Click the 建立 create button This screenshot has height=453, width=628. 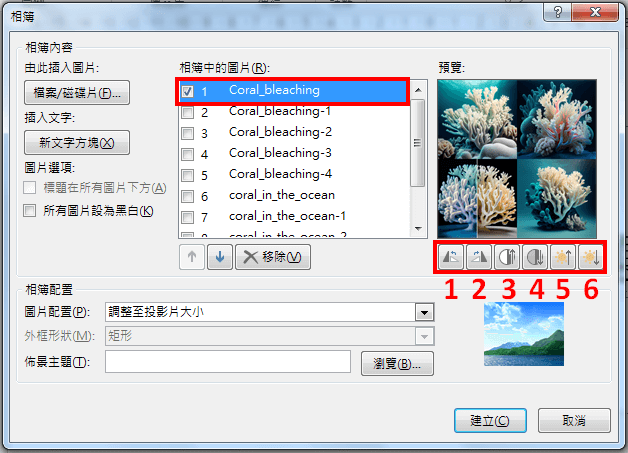pyautogui.click(x=490, y=421)
